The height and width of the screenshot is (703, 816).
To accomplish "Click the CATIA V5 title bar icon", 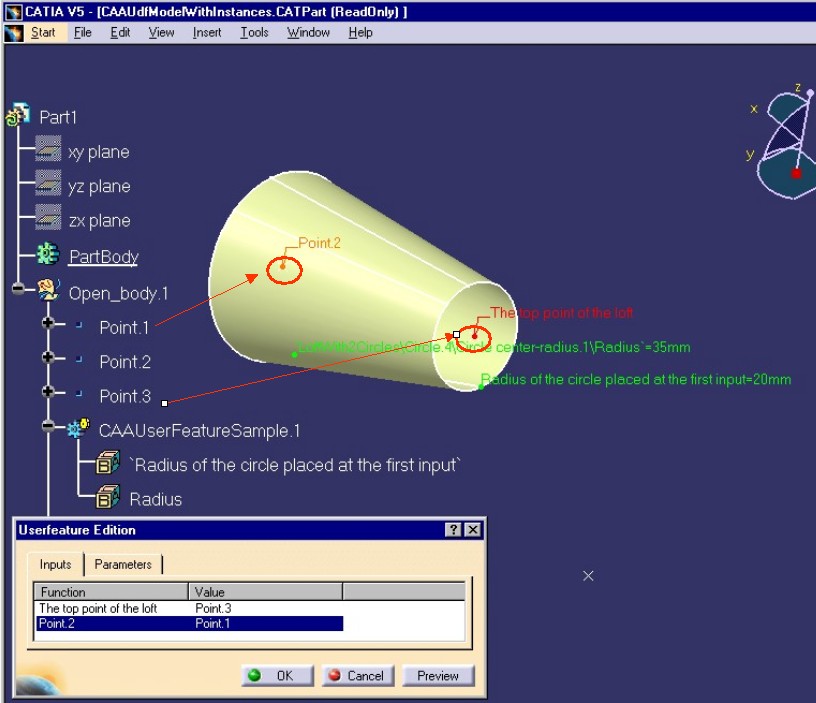I will point(14,11).
